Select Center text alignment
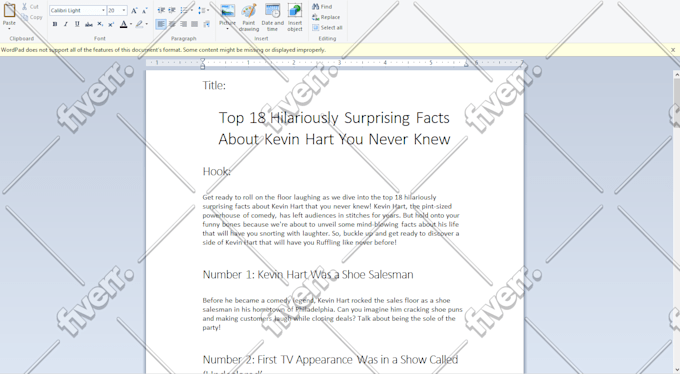This screenshot has height=374, width=680. click(172, 24)
